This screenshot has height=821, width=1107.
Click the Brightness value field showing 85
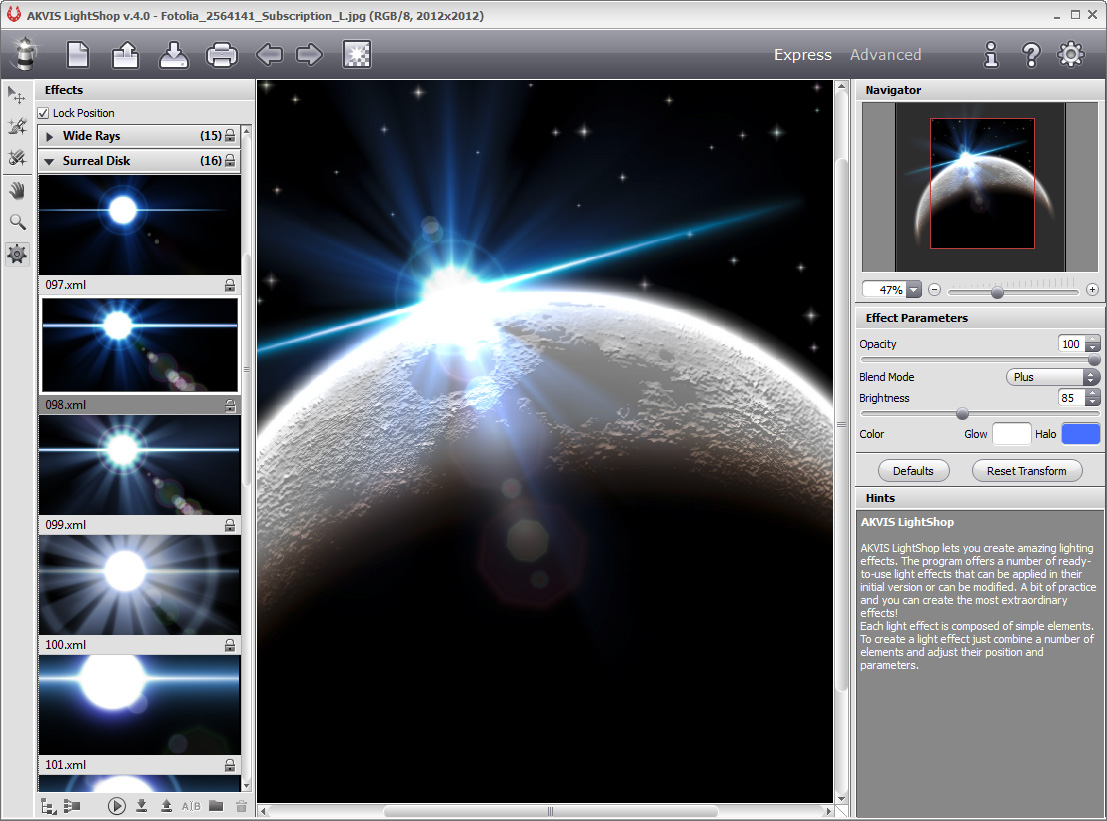(x=1071, y=398)
